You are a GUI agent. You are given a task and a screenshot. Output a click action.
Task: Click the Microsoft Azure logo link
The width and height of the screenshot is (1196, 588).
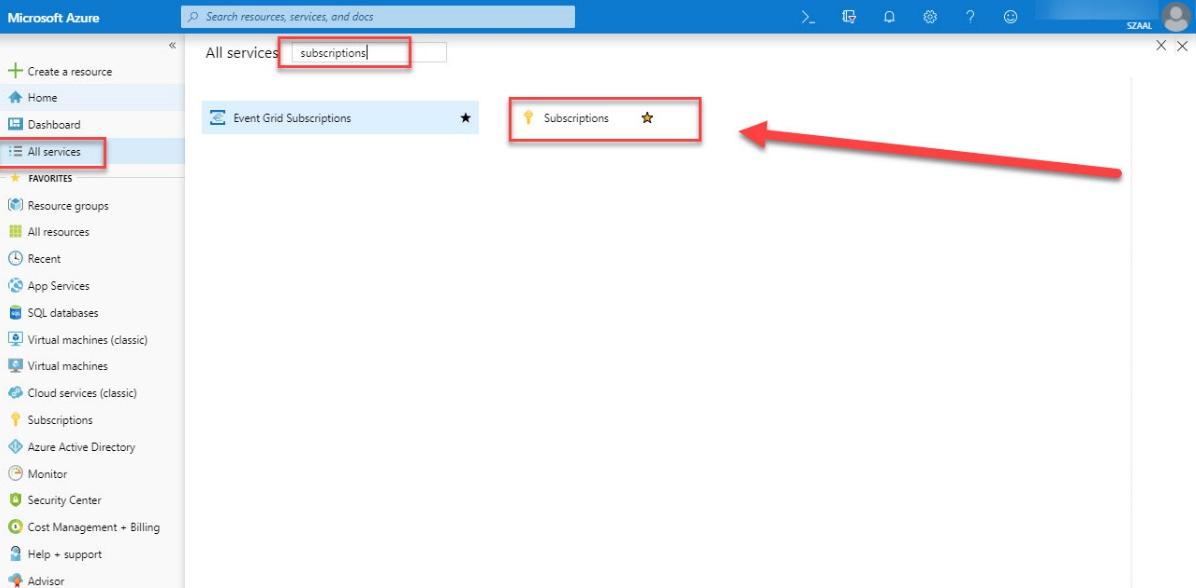click(x=53, y=17)
